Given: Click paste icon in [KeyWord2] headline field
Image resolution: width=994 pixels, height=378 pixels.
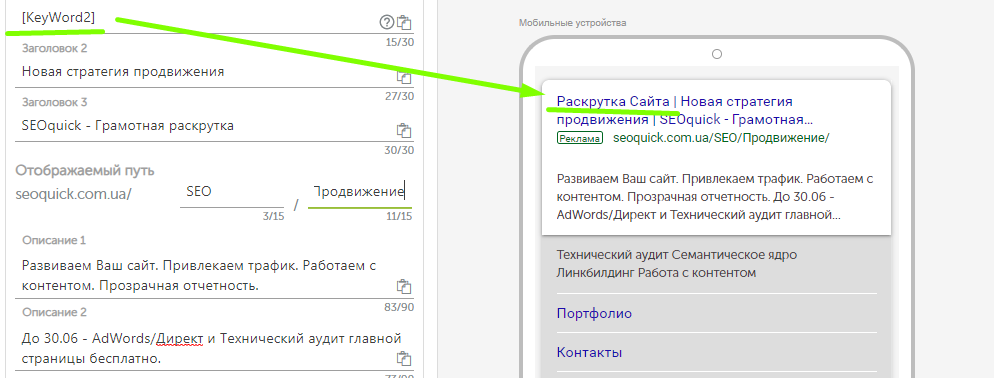Looking at the screenshot, I should pos(404,23).
